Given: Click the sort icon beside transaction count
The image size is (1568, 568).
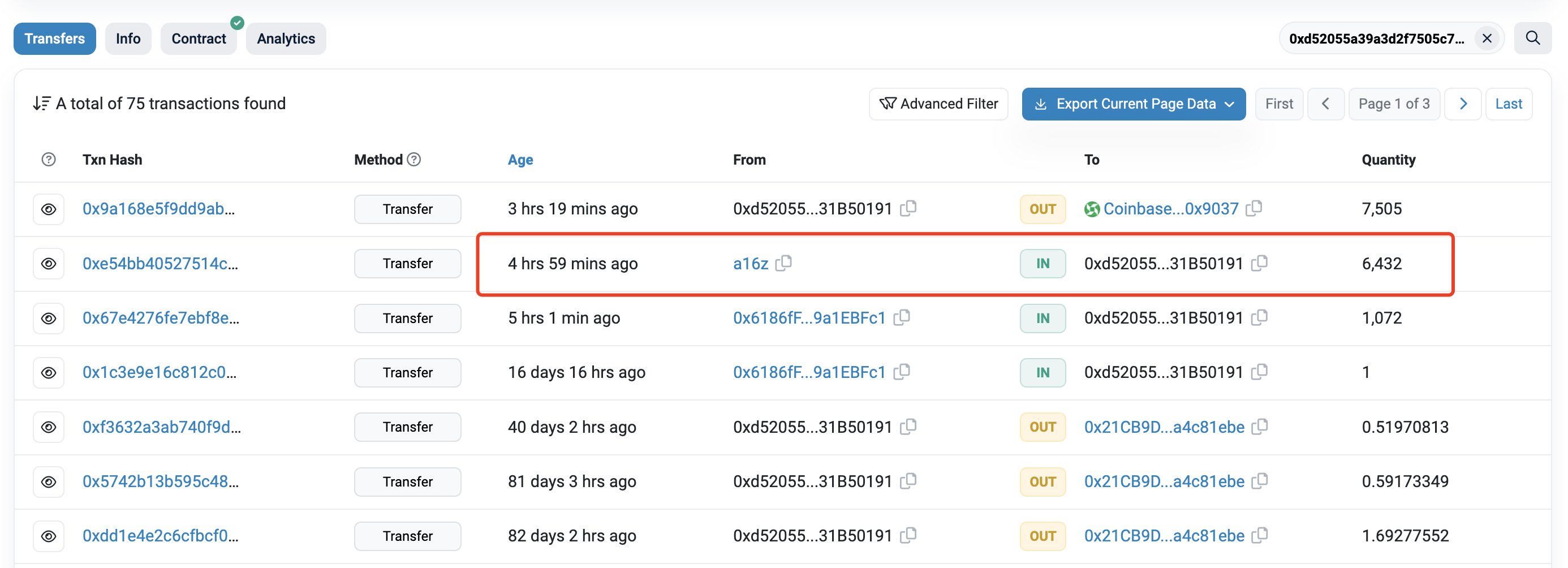Looking at the screenshot, I should coord(41,102).
